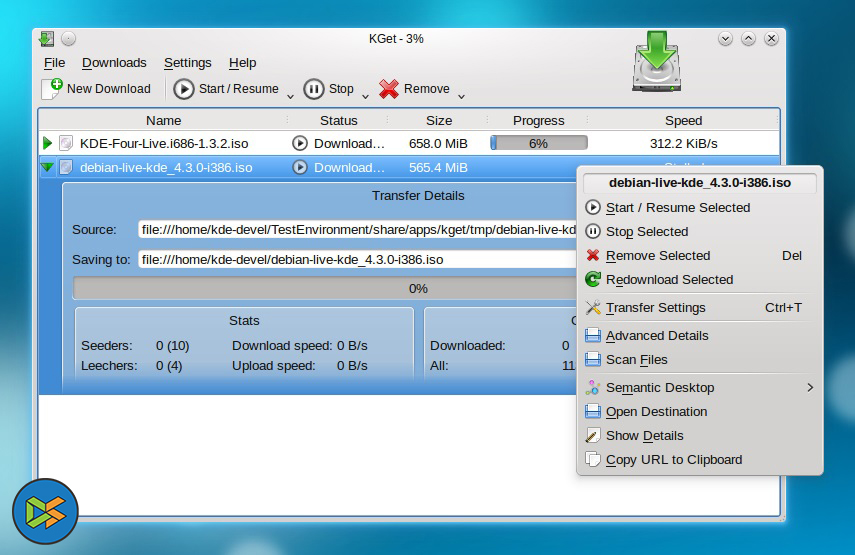Click the Name column header
The width and height of the screenshot is (855, 555).
163,120
